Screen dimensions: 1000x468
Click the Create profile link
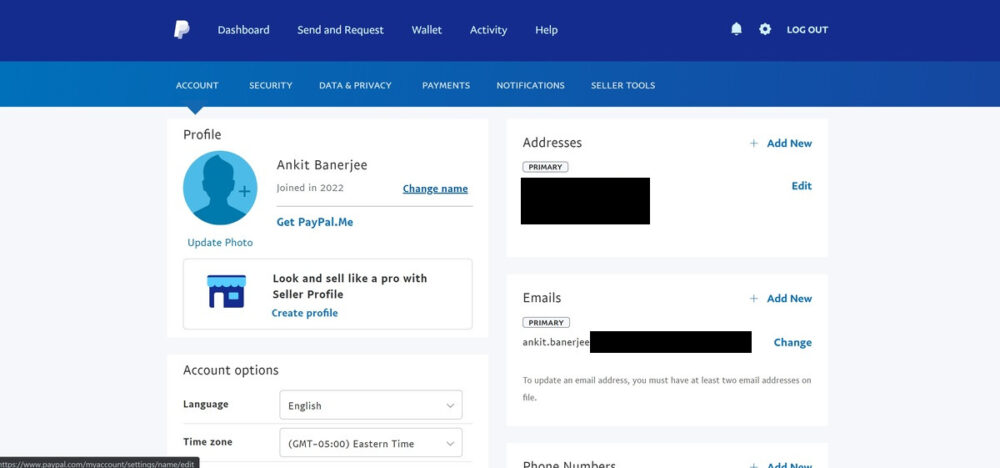point(305,313)
